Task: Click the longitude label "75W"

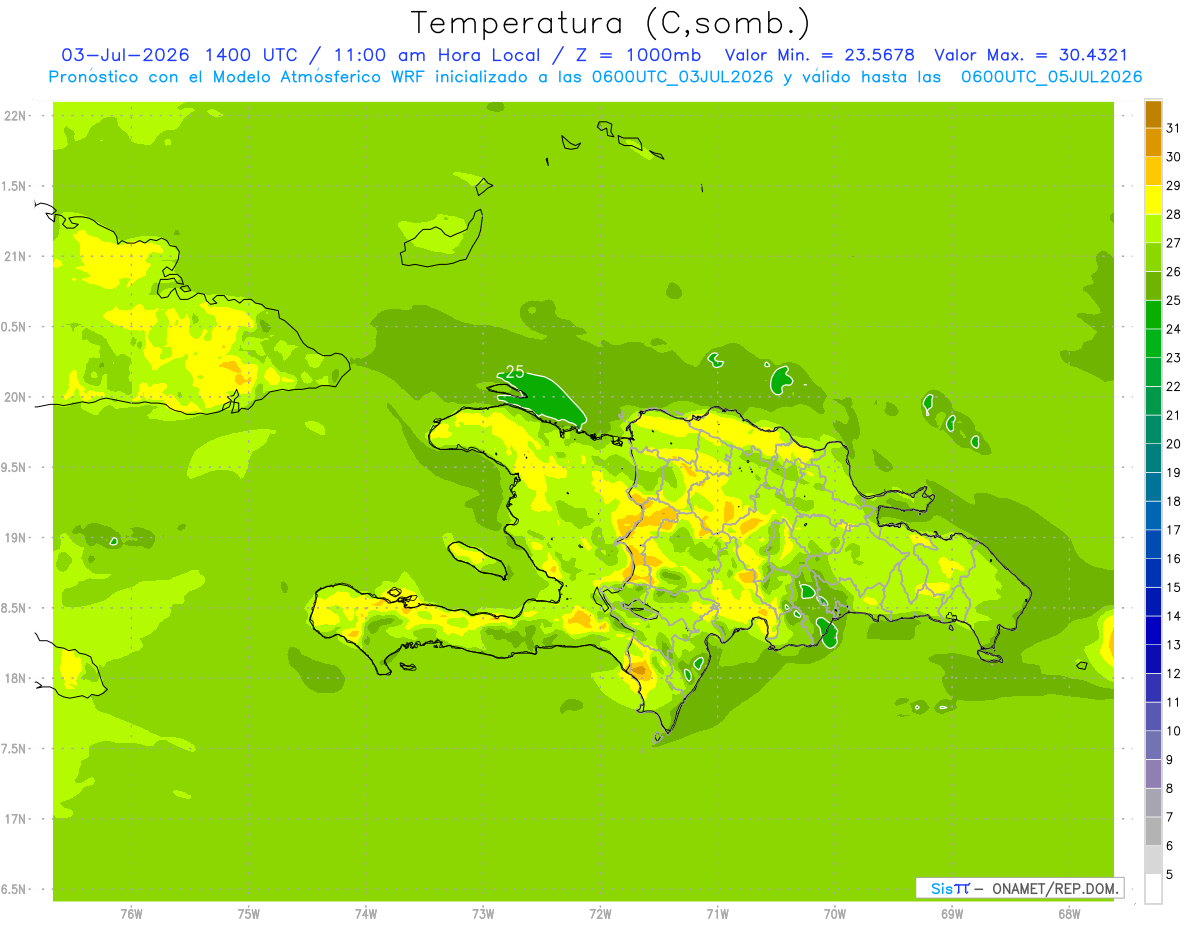Action: click(x=249, y=914)
